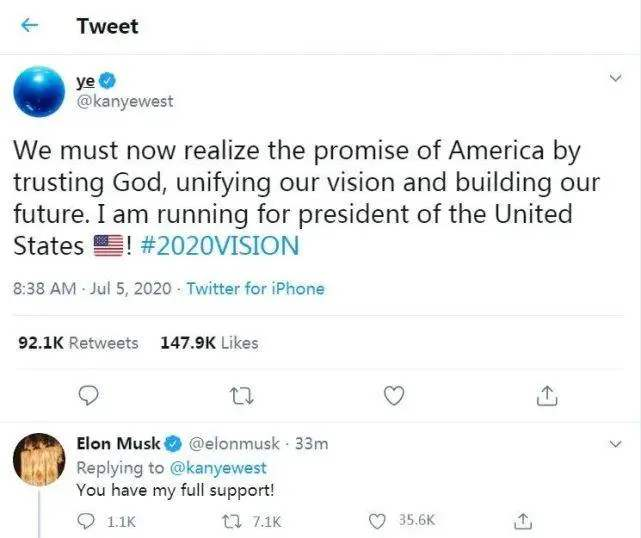641x538 pixels.
Task: Open Elon Musk's profile avatar
Action: [39, 460]
